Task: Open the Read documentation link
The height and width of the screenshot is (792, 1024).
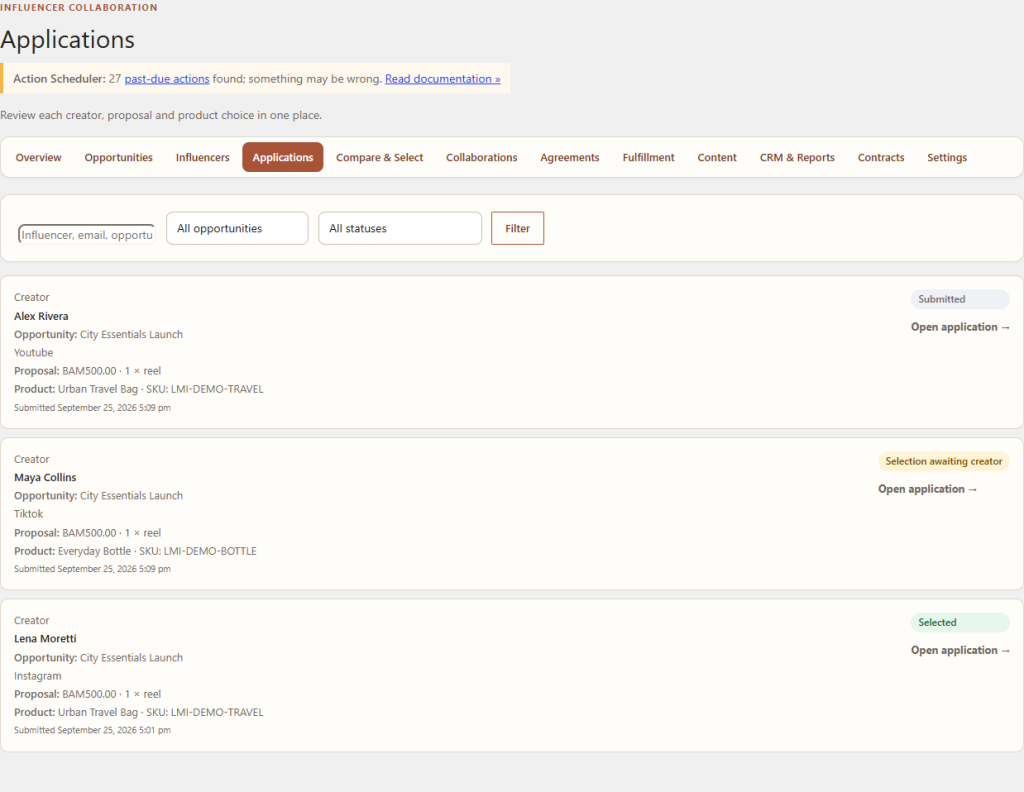Action: pyautogui.click(x=443, y=79)
